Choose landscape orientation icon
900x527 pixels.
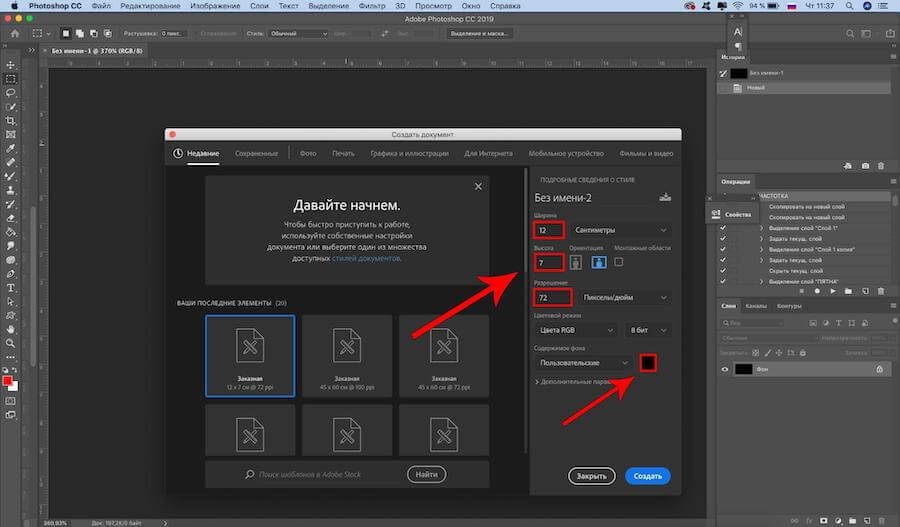598,263
